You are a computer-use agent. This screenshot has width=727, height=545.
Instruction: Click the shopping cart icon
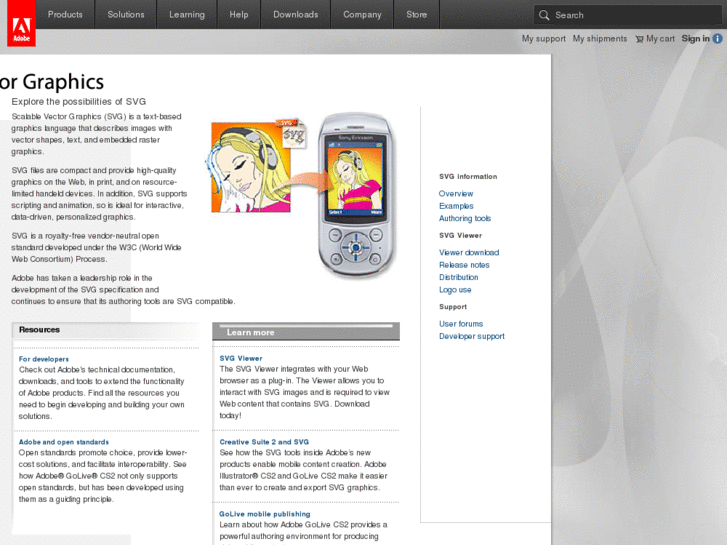pyautogui.click(x=639, y=39)
